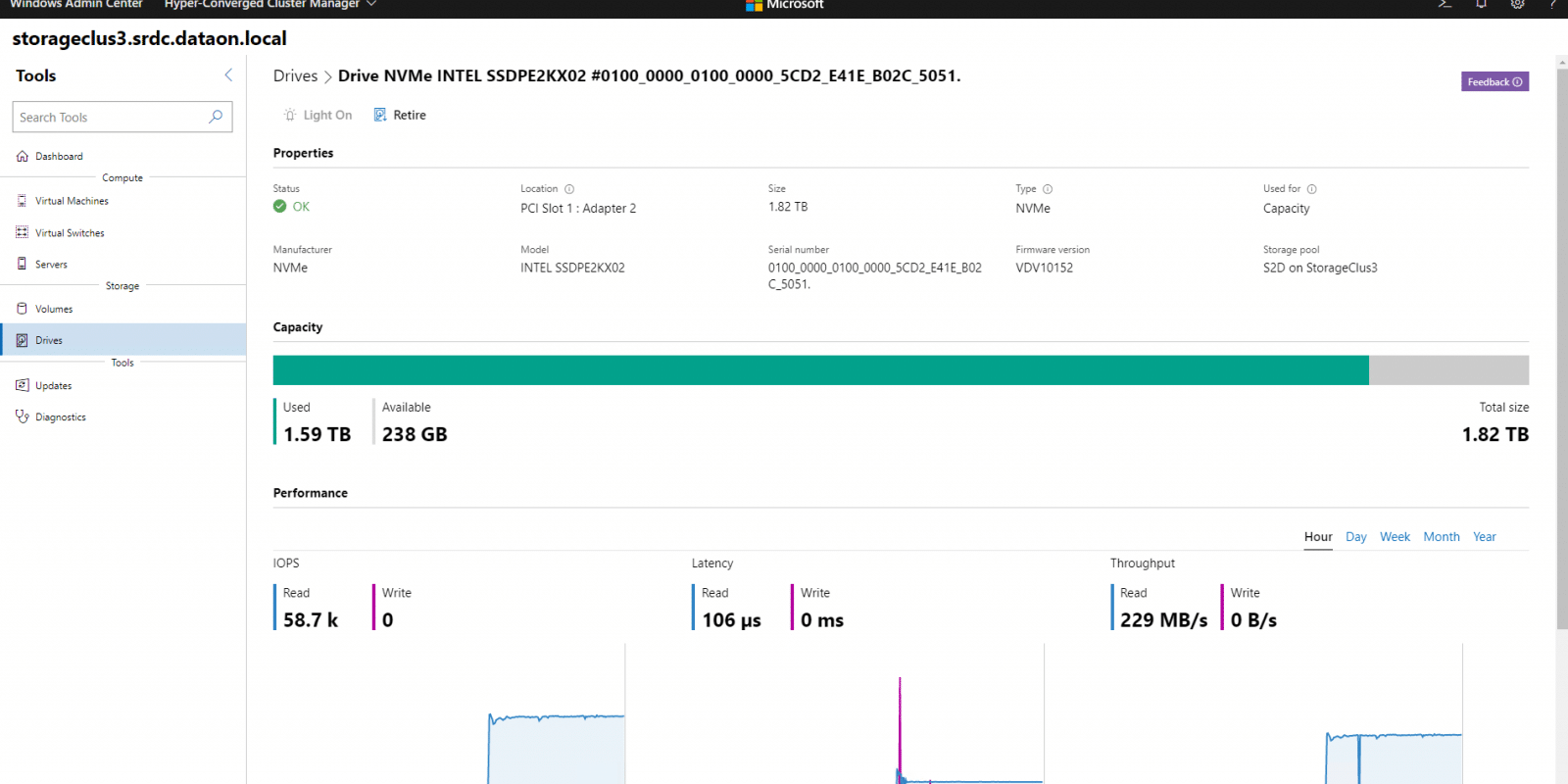Go back via Drives breadcrumb link
Screen dimensions: 1568x784
pyautogui.click(x=296, y=75)
